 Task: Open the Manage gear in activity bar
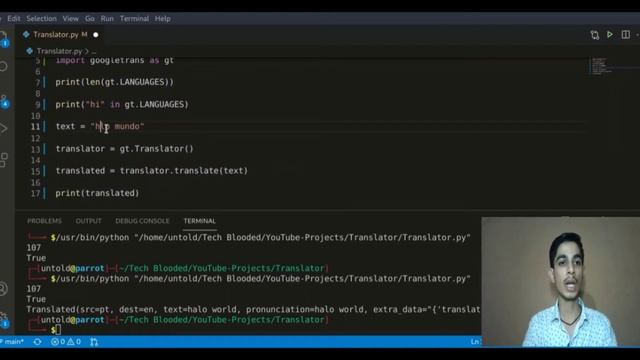(4, 320)
